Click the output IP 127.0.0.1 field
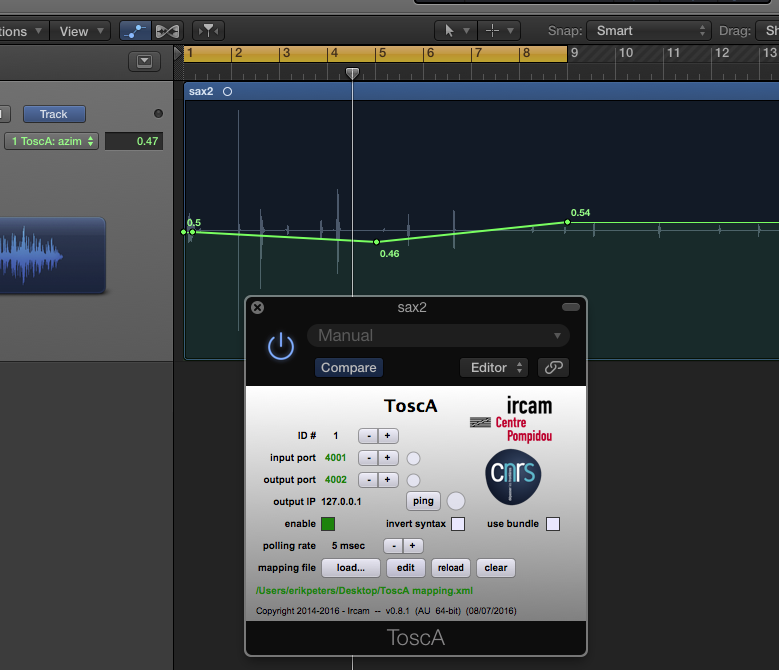Screen dimensions: 779x670 pyautogui.click(x=341, y=502)
